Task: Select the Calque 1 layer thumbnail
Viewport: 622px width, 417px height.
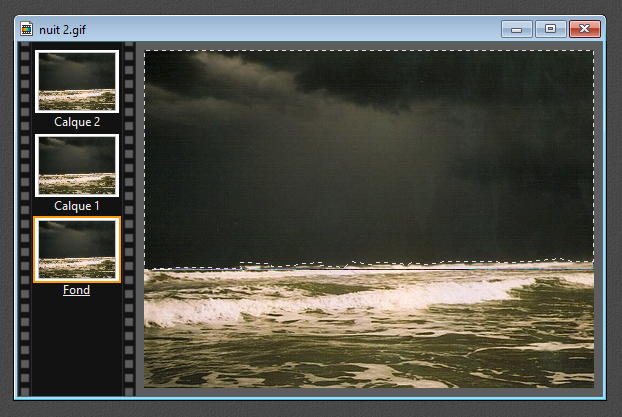Action: (x=77, y=165)
